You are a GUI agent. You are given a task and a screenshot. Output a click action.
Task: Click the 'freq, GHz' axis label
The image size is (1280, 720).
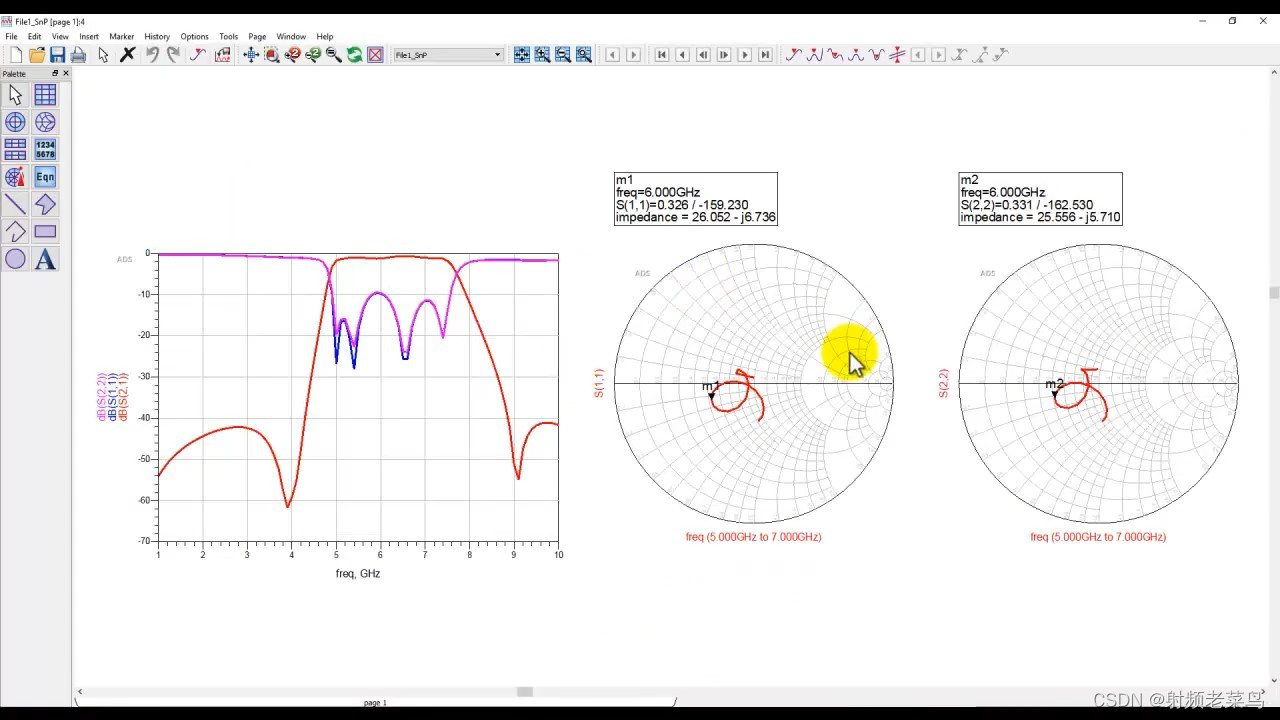tap(358, 574)
